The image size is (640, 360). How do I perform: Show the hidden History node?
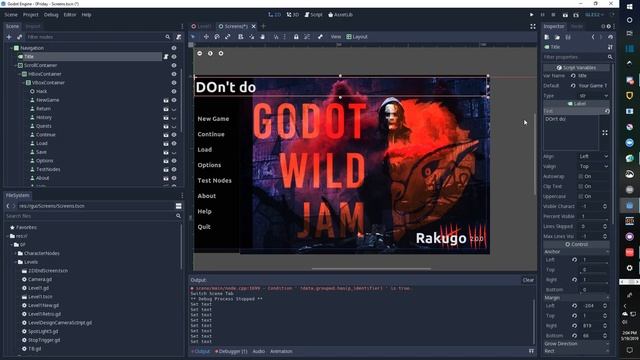pyautogui.click(x=174, y=118)
